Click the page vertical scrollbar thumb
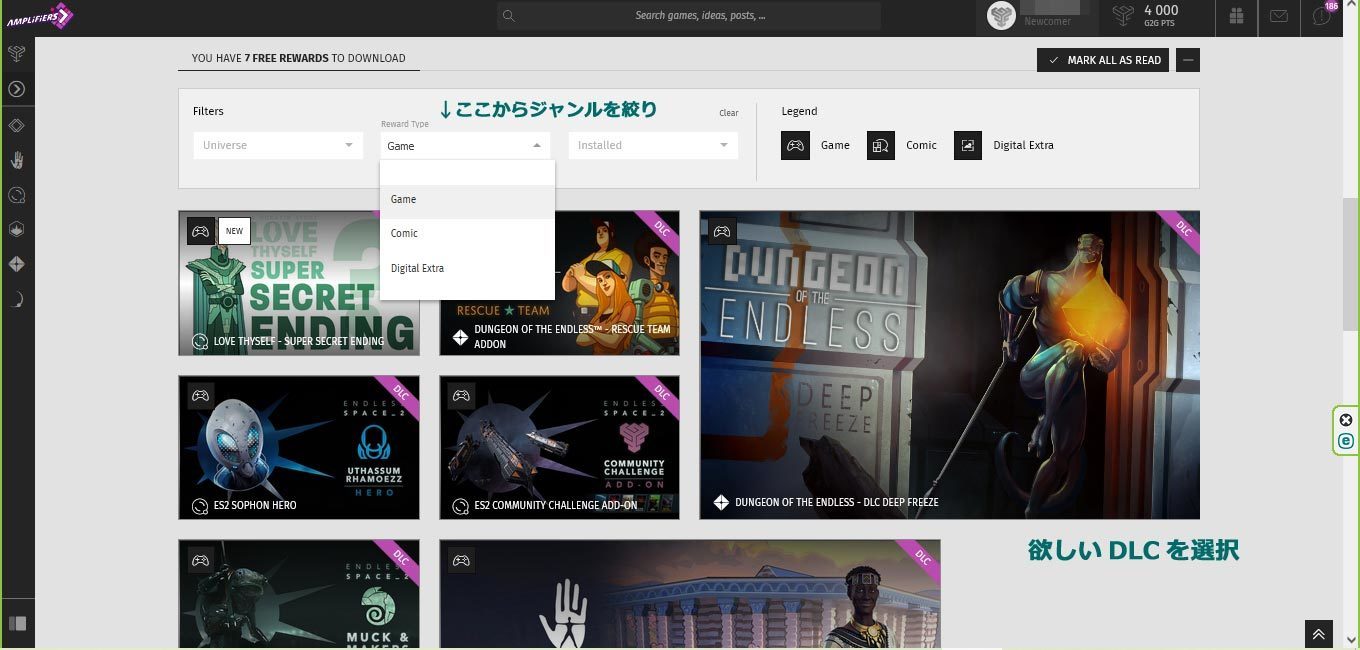The height and width of the screenshot is (650, 1360). coord(1350,263)
